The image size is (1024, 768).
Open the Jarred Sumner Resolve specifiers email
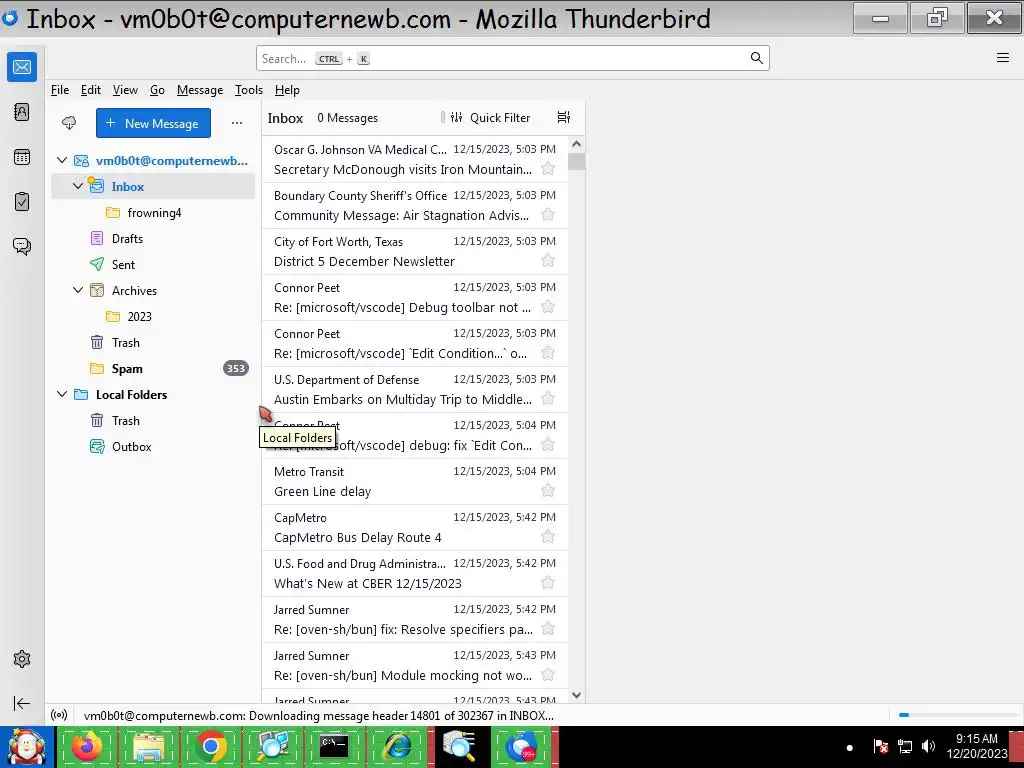(x=415, y=619)
